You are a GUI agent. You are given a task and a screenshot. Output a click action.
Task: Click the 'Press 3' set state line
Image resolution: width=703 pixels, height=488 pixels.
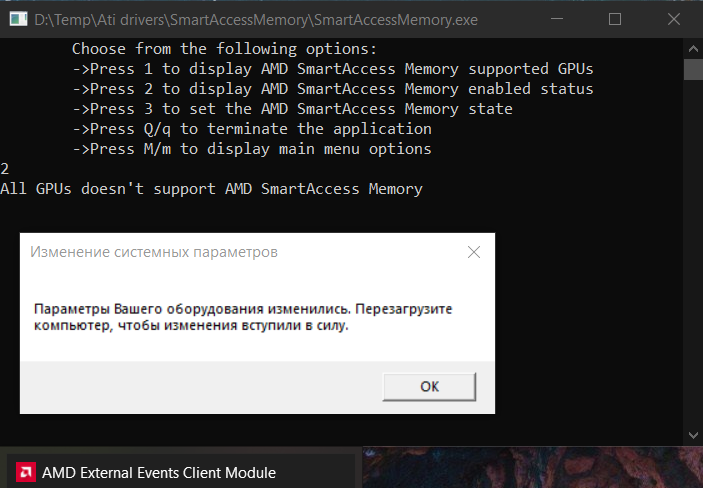coord(292,109)
